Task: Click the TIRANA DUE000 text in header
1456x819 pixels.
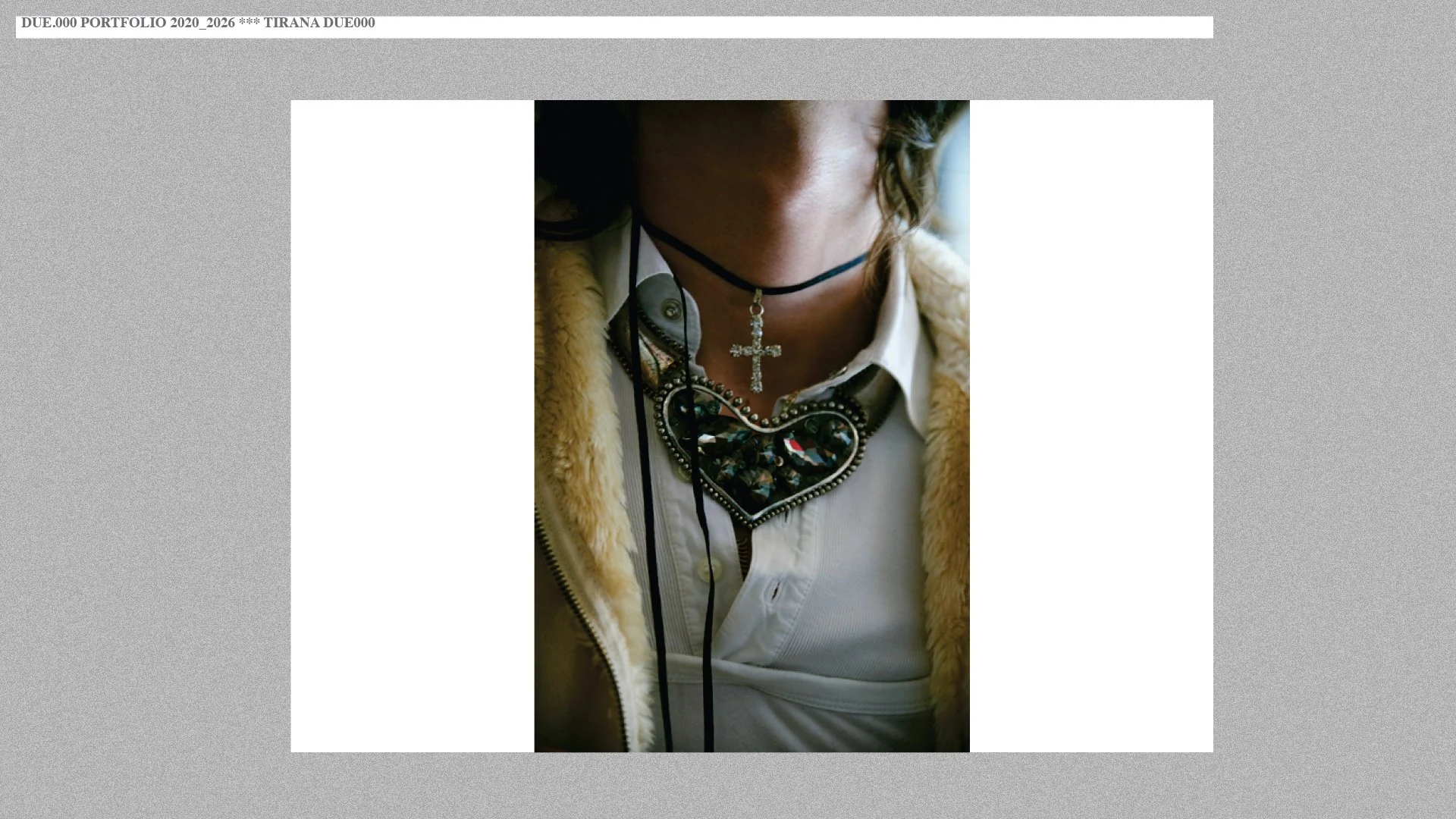Action: [318, 23]
